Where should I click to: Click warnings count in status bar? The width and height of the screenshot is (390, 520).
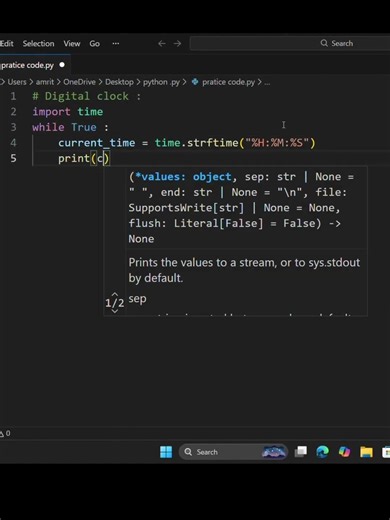coord(5,433)
